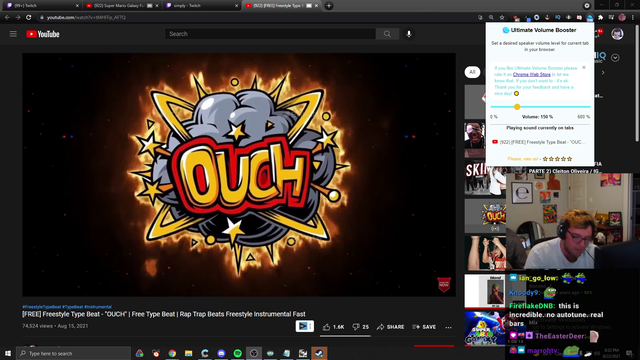Open the Chrome extensions puzzle icon
This screenshot has width=640, height=360.
pyautogui.click(x=600, y=18)
